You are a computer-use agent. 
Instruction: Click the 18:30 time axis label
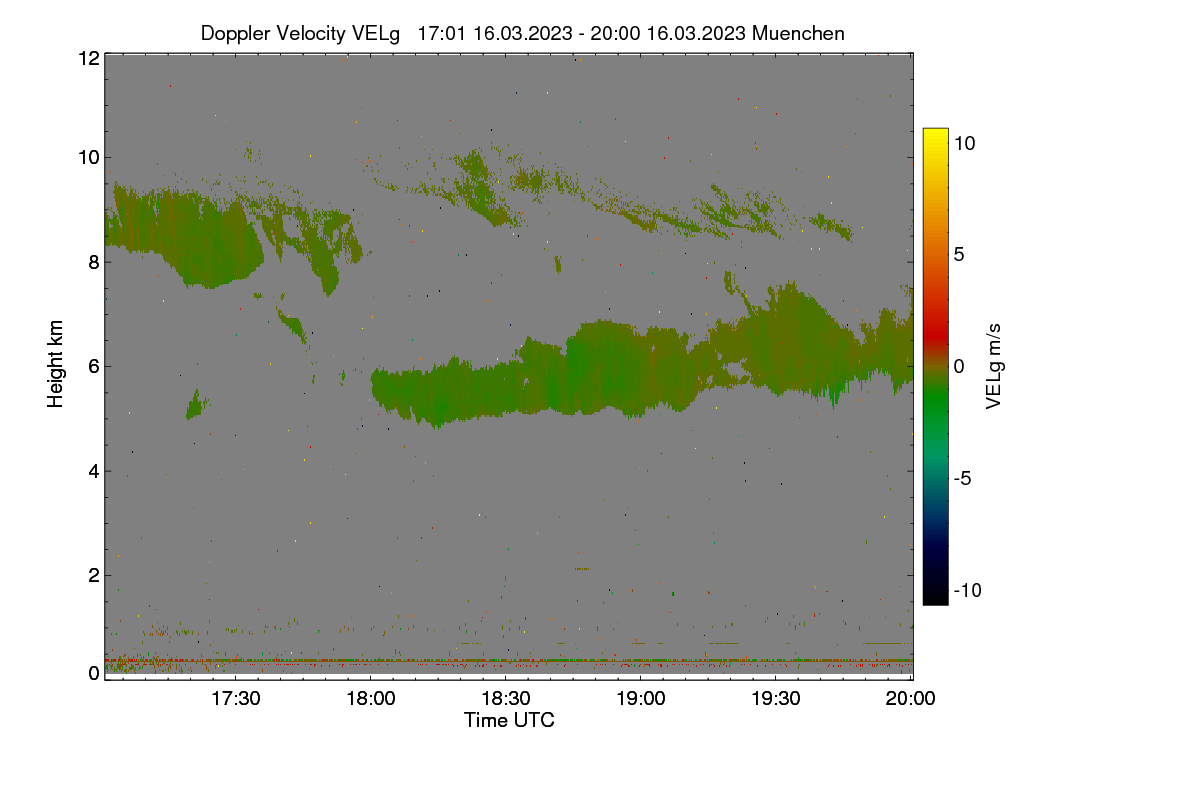tap(505, 700)
